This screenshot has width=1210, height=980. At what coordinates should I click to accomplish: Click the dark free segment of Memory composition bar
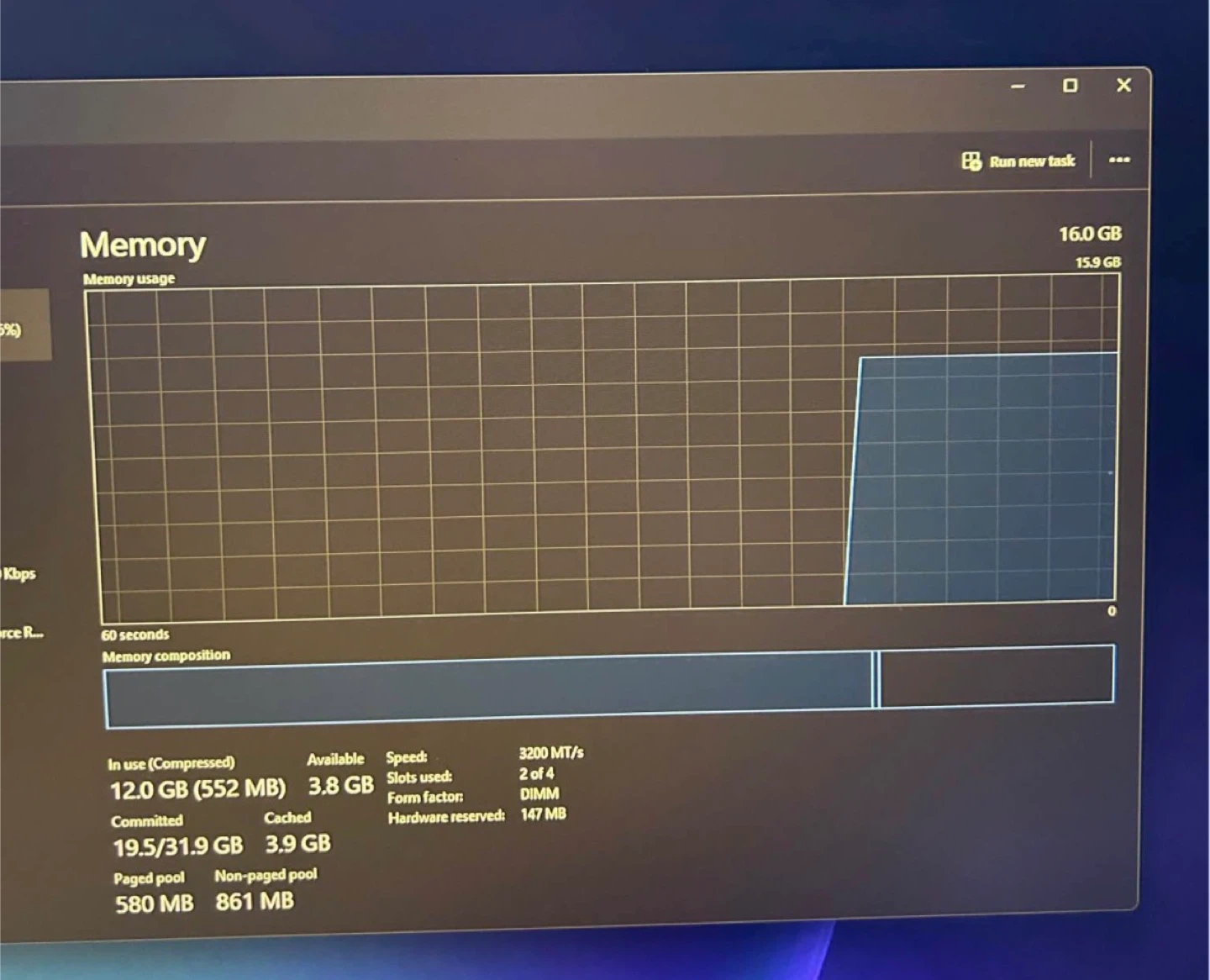point(996,674)
